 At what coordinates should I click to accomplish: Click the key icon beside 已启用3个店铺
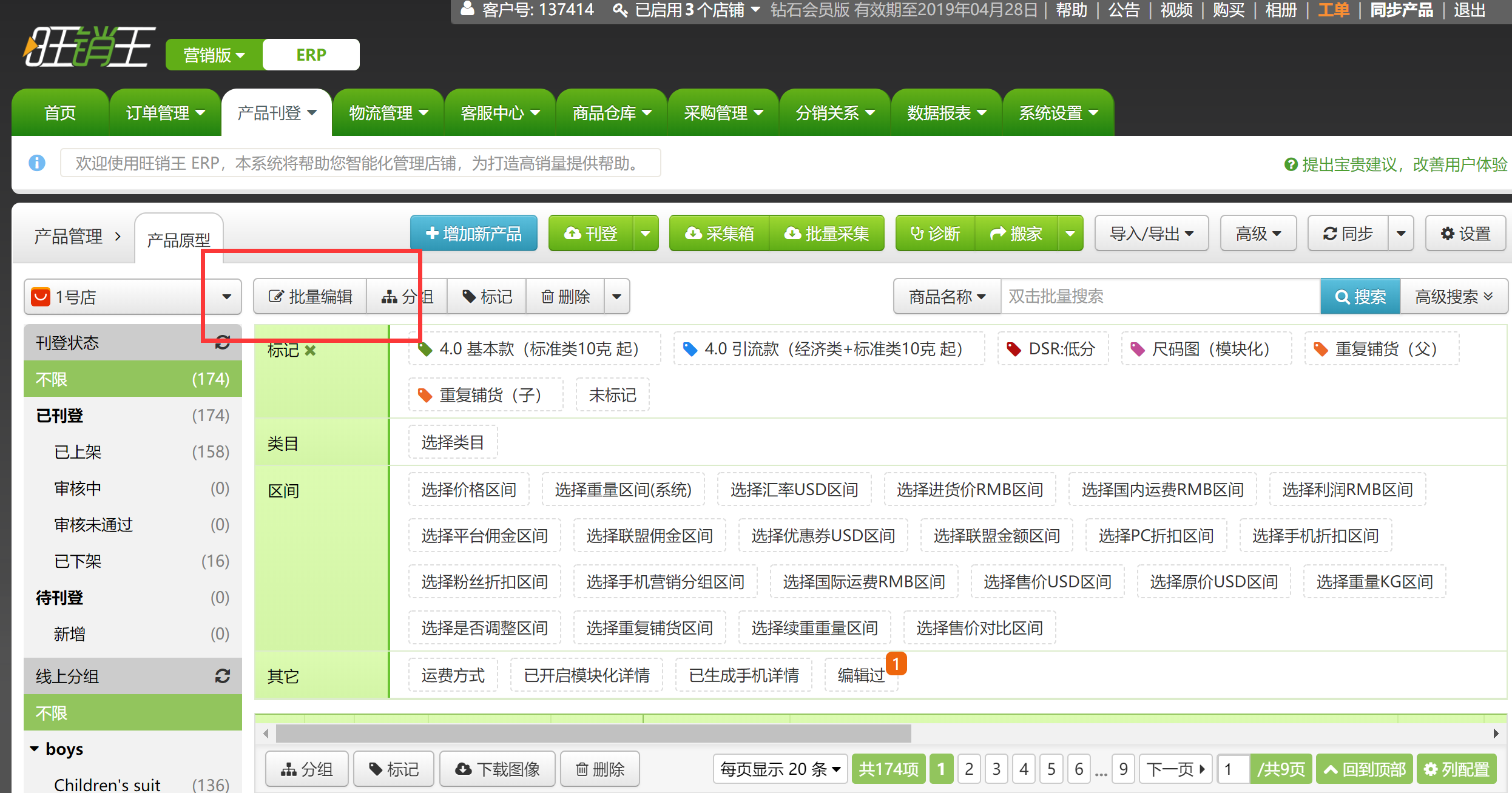619,10
